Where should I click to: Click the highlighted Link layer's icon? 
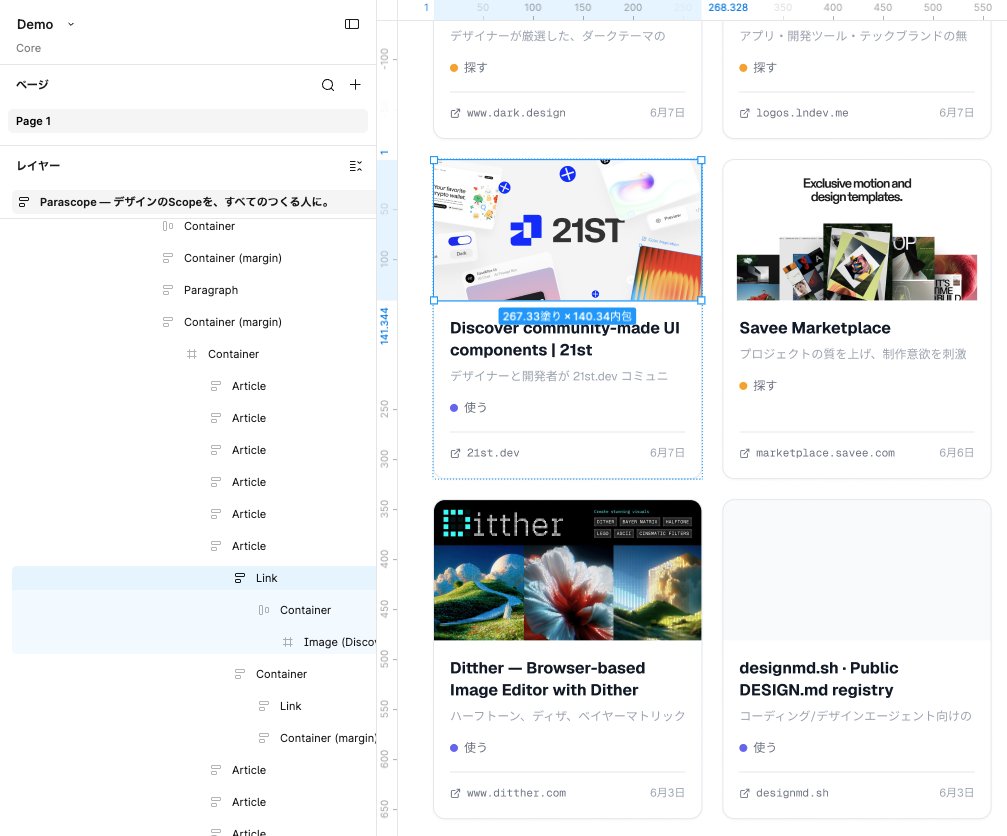[240, 578]
